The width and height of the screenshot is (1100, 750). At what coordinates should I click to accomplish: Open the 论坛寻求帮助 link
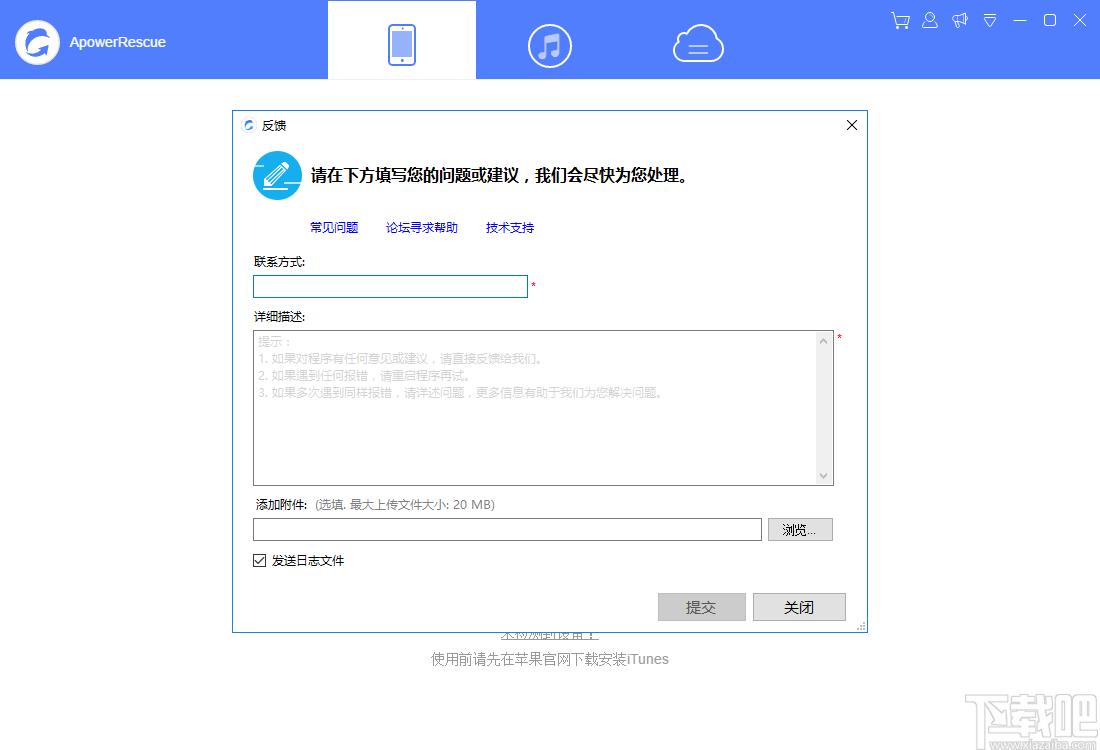tap(422, 227)
